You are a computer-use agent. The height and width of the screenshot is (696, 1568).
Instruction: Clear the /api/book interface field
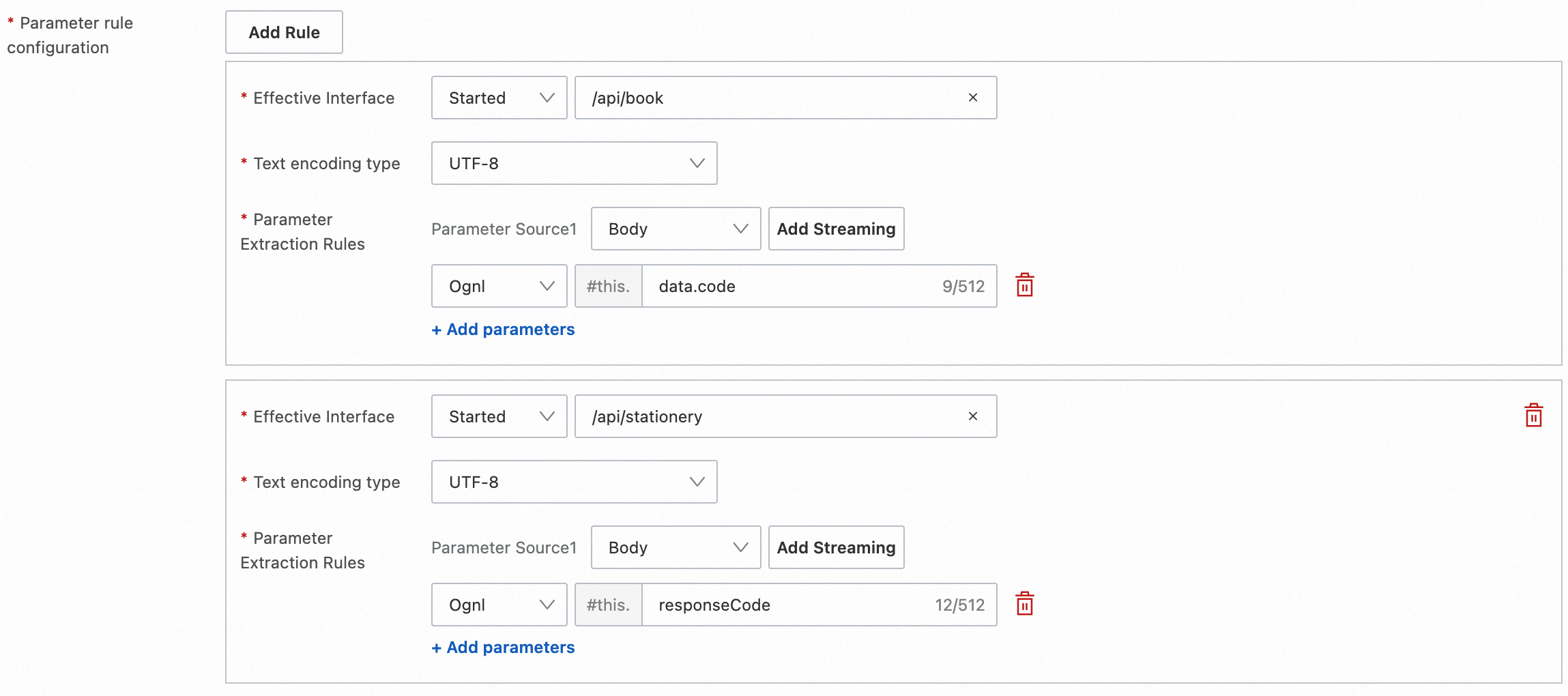tap(972, 98)
